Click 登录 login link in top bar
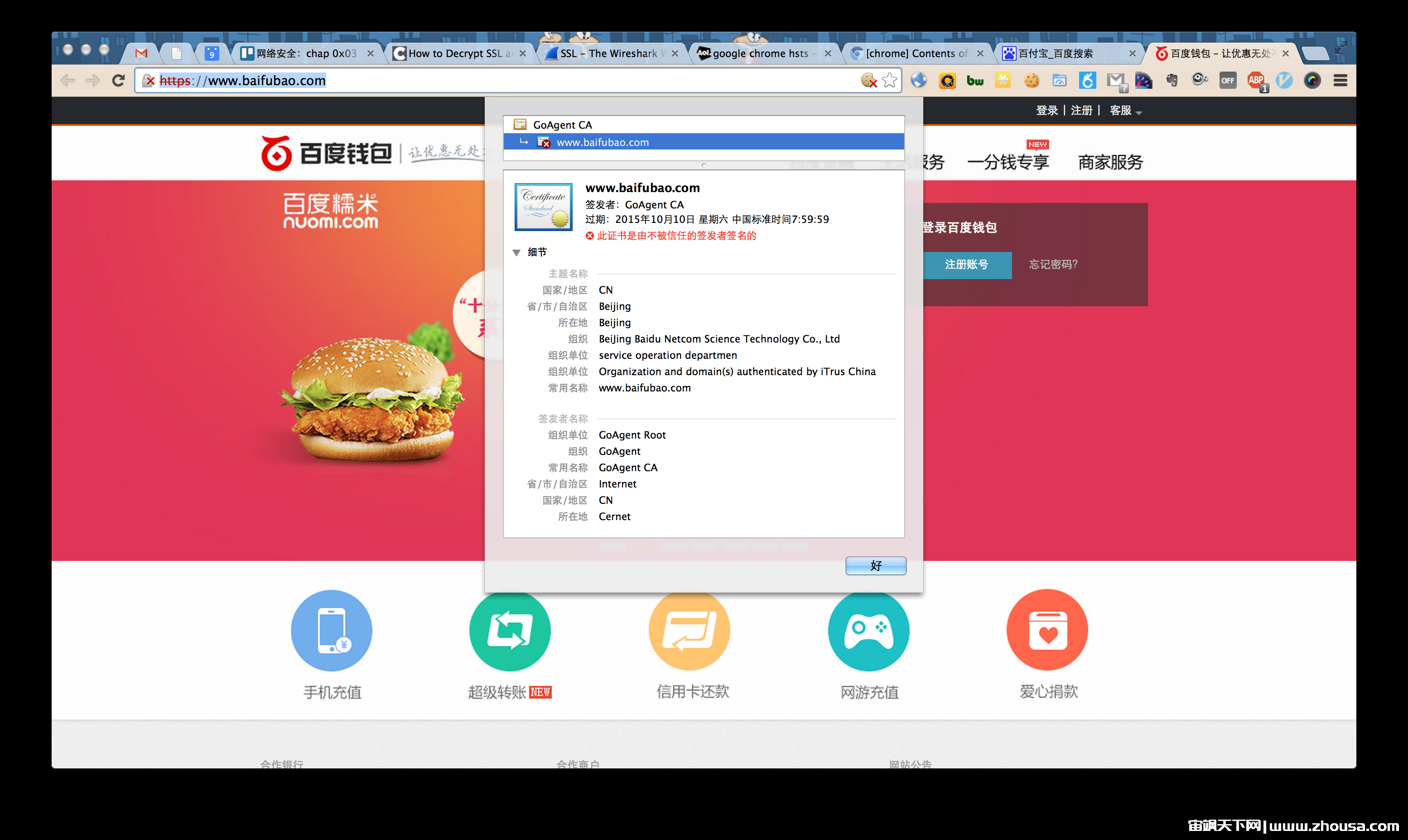Image resolution: width=1408 pixels, height=840 pixels. [1047, 111]
